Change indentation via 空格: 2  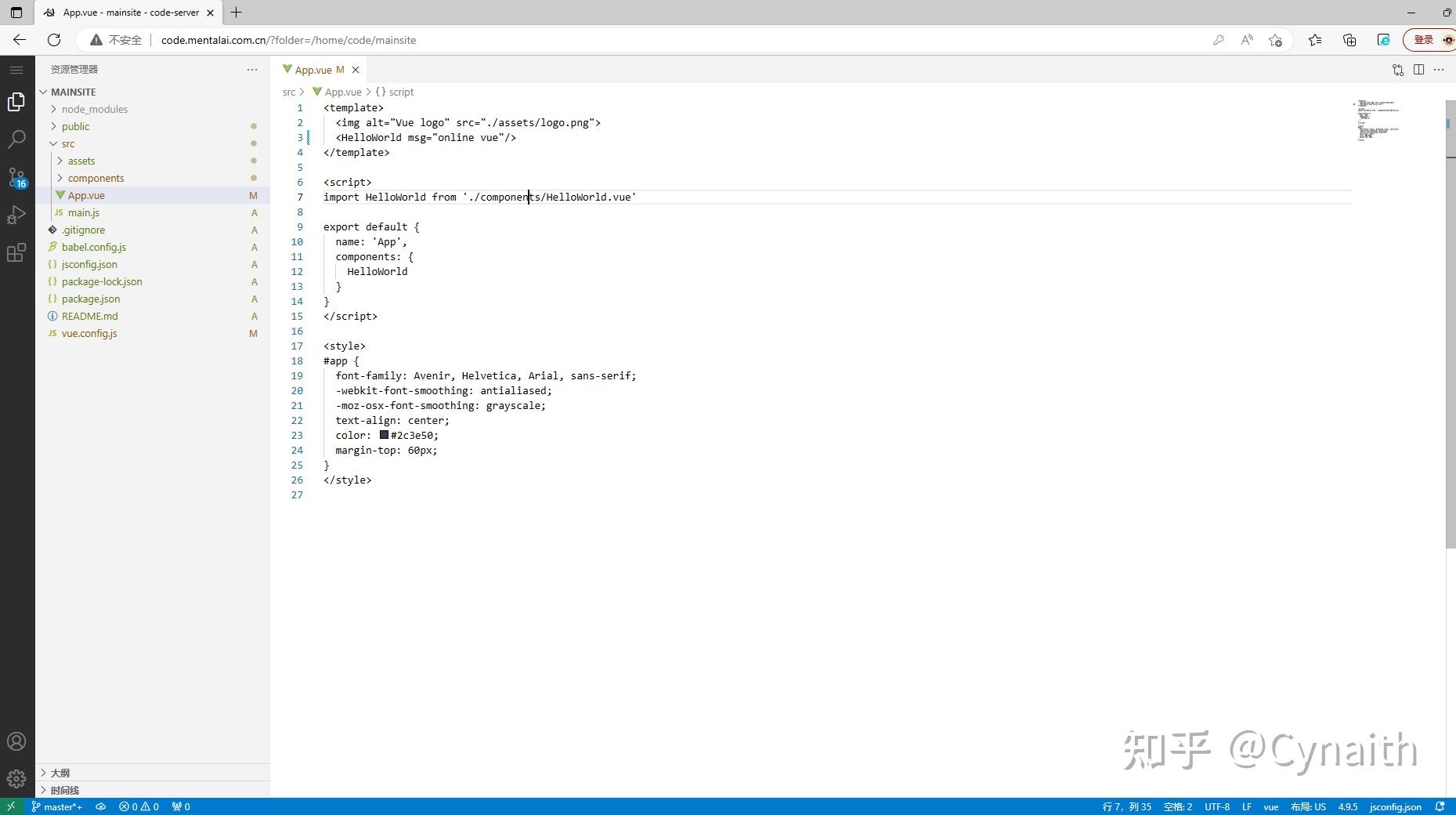(1178, 806)
